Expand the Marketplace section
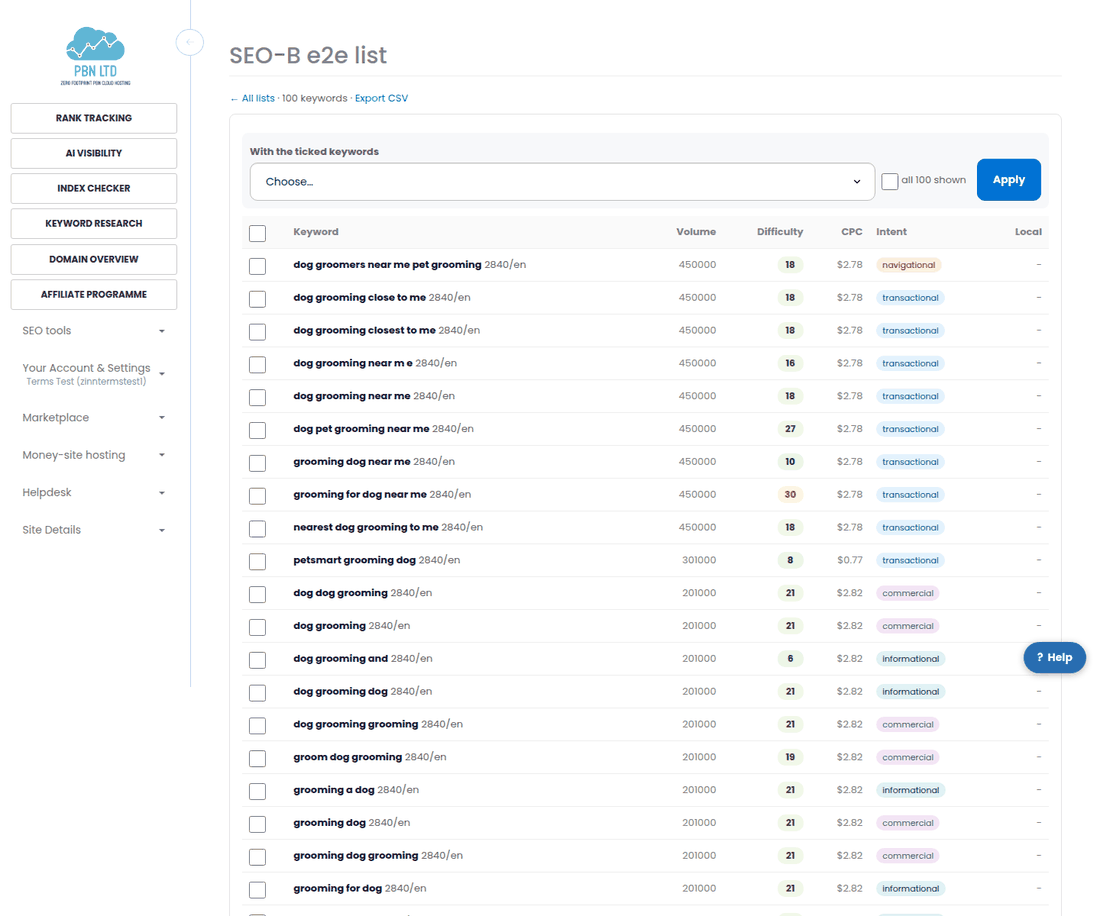The width and height of the screenshot is (1100, 916). point(94,417)
